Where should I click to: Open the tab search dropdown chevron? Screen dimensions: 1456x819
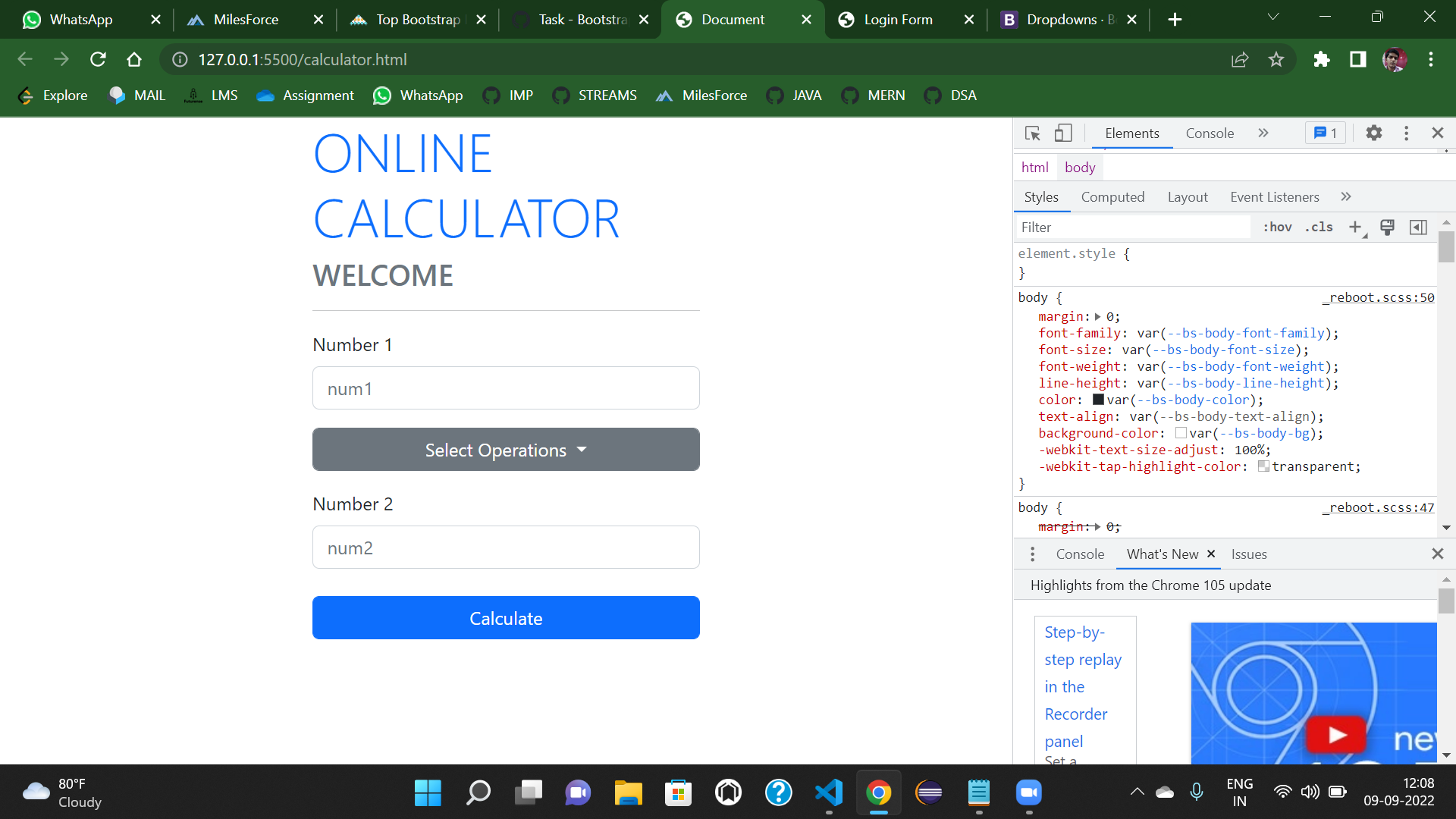[1273, 17]
